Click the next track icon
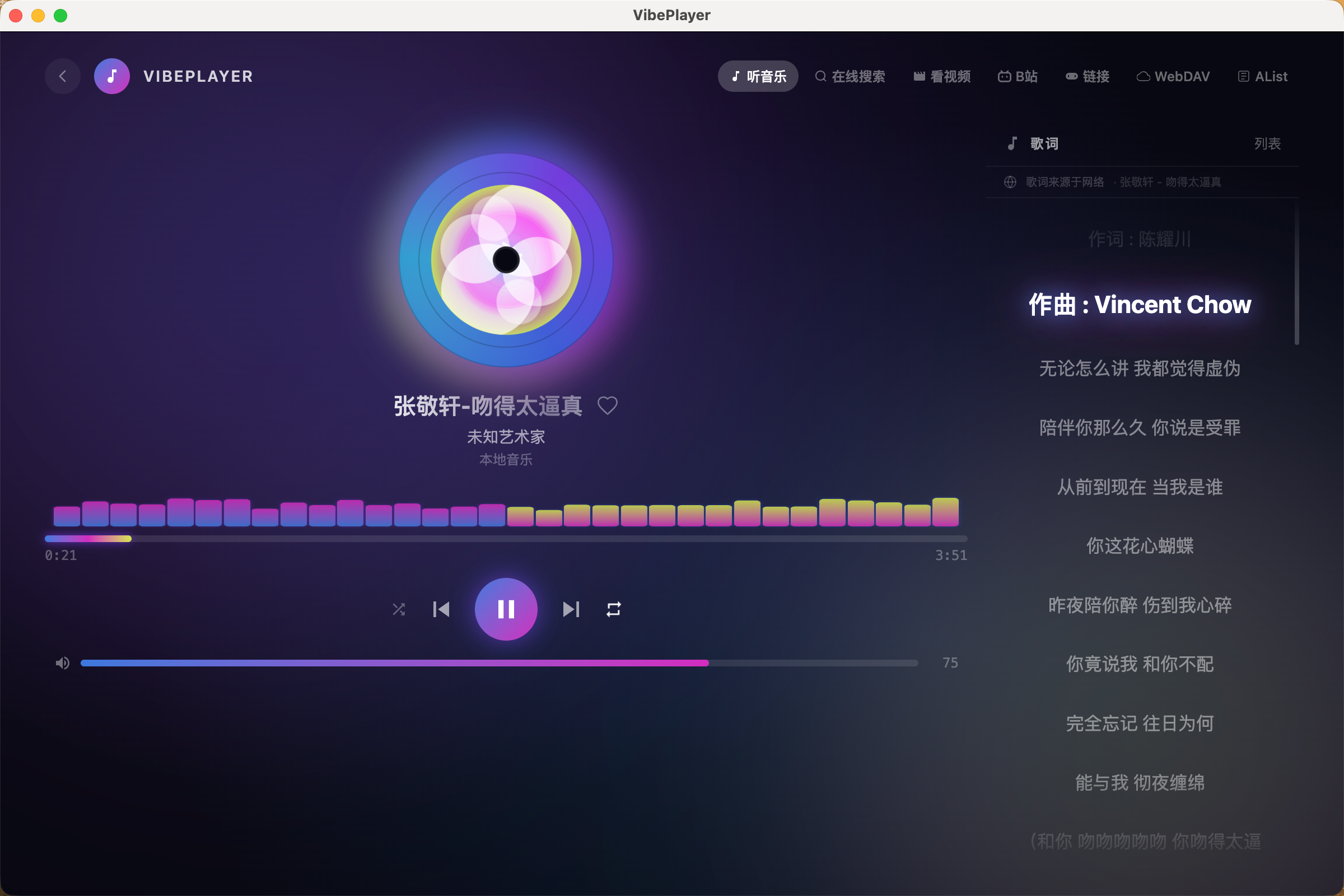The width and height of the screenshot is (1344, 896). (571, 609)
